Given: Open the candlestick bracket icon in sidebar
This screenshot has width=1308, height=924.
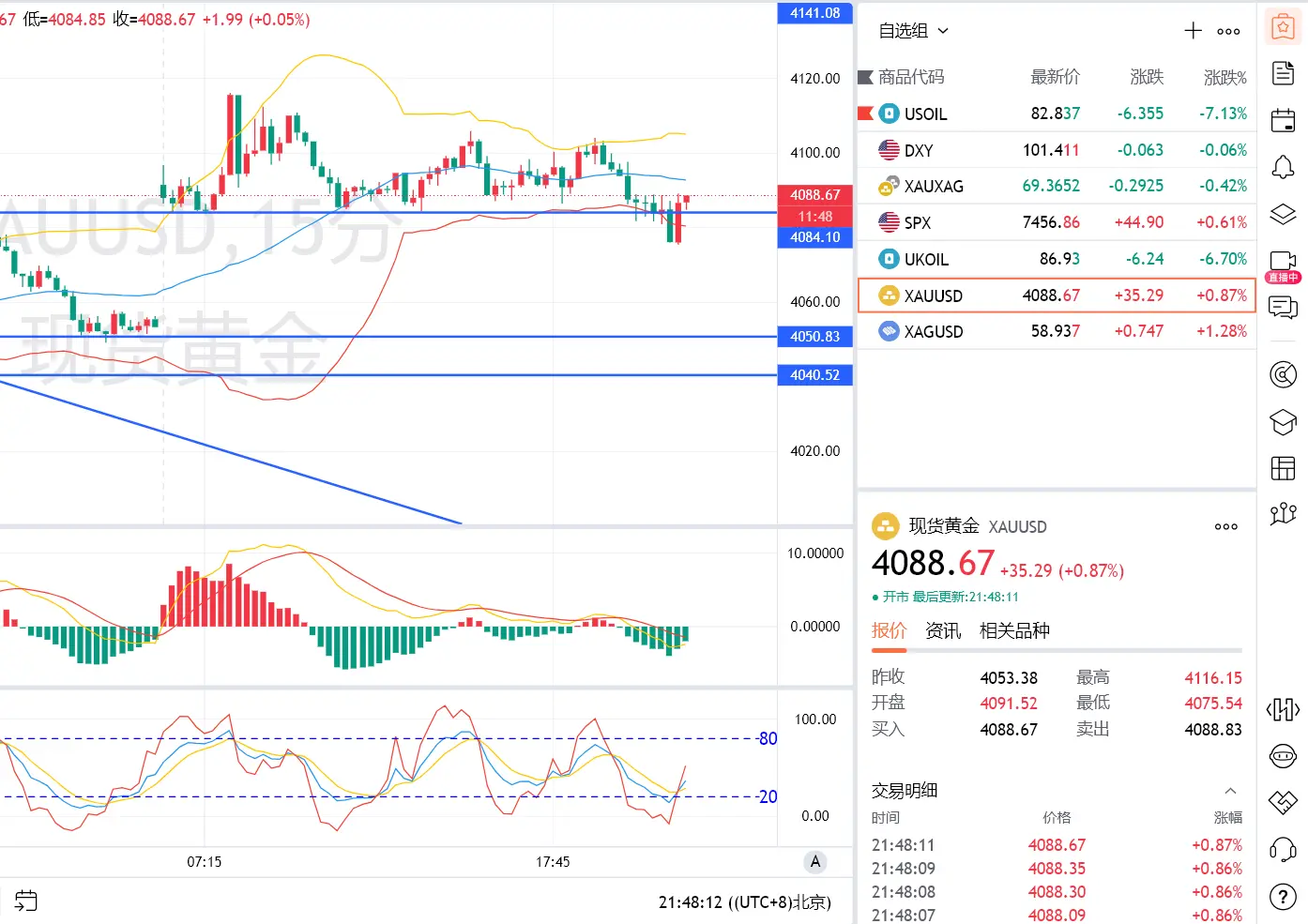Looking at the screenshot, I should point(1283,709).
